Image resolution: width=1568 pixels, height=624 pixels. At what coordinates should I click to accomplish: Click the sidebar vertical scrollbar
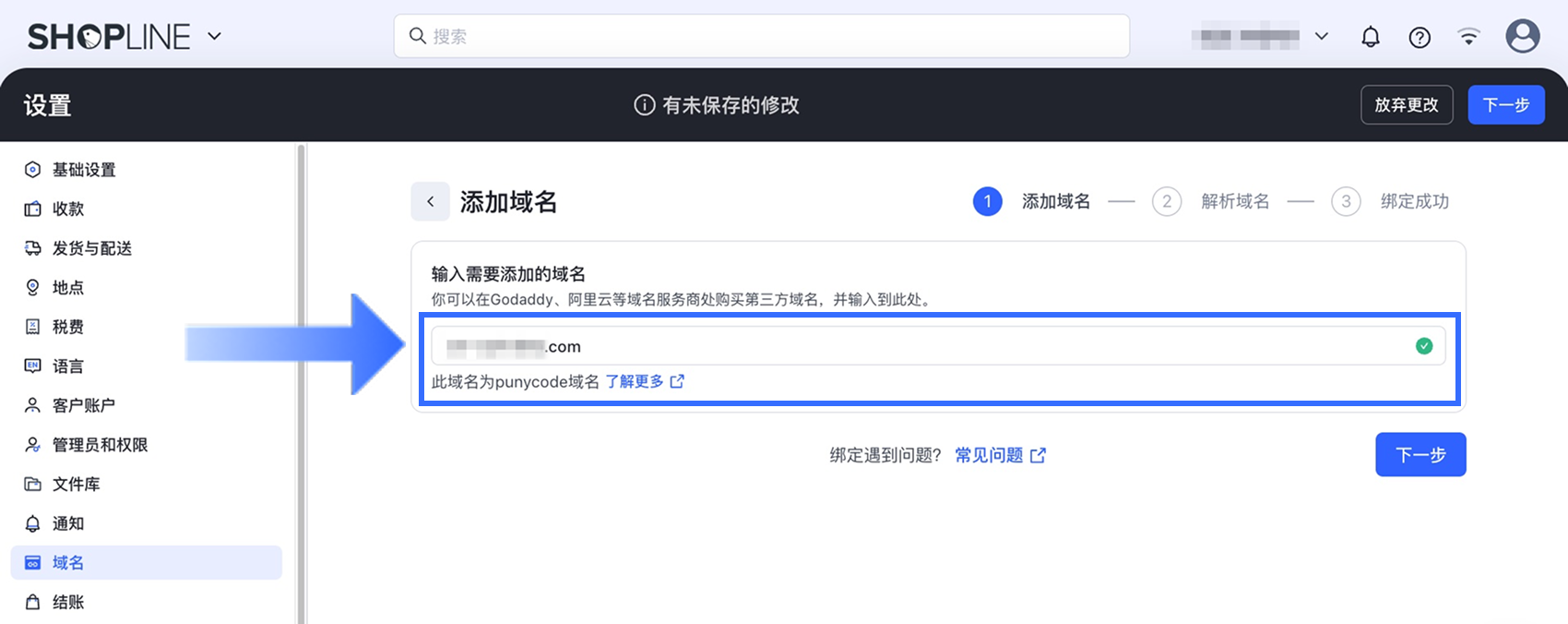point(299,383)
